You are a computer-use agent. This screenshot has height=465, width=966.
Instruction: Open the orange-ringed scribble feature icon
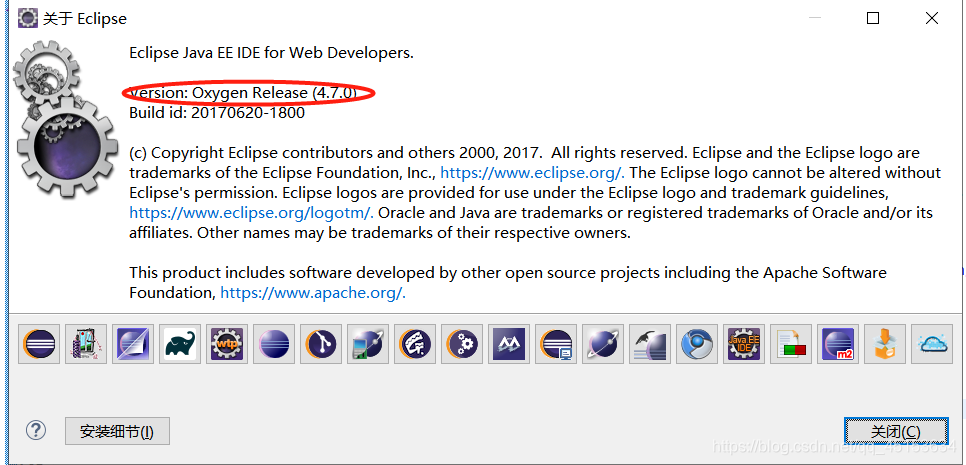point(415,344)
